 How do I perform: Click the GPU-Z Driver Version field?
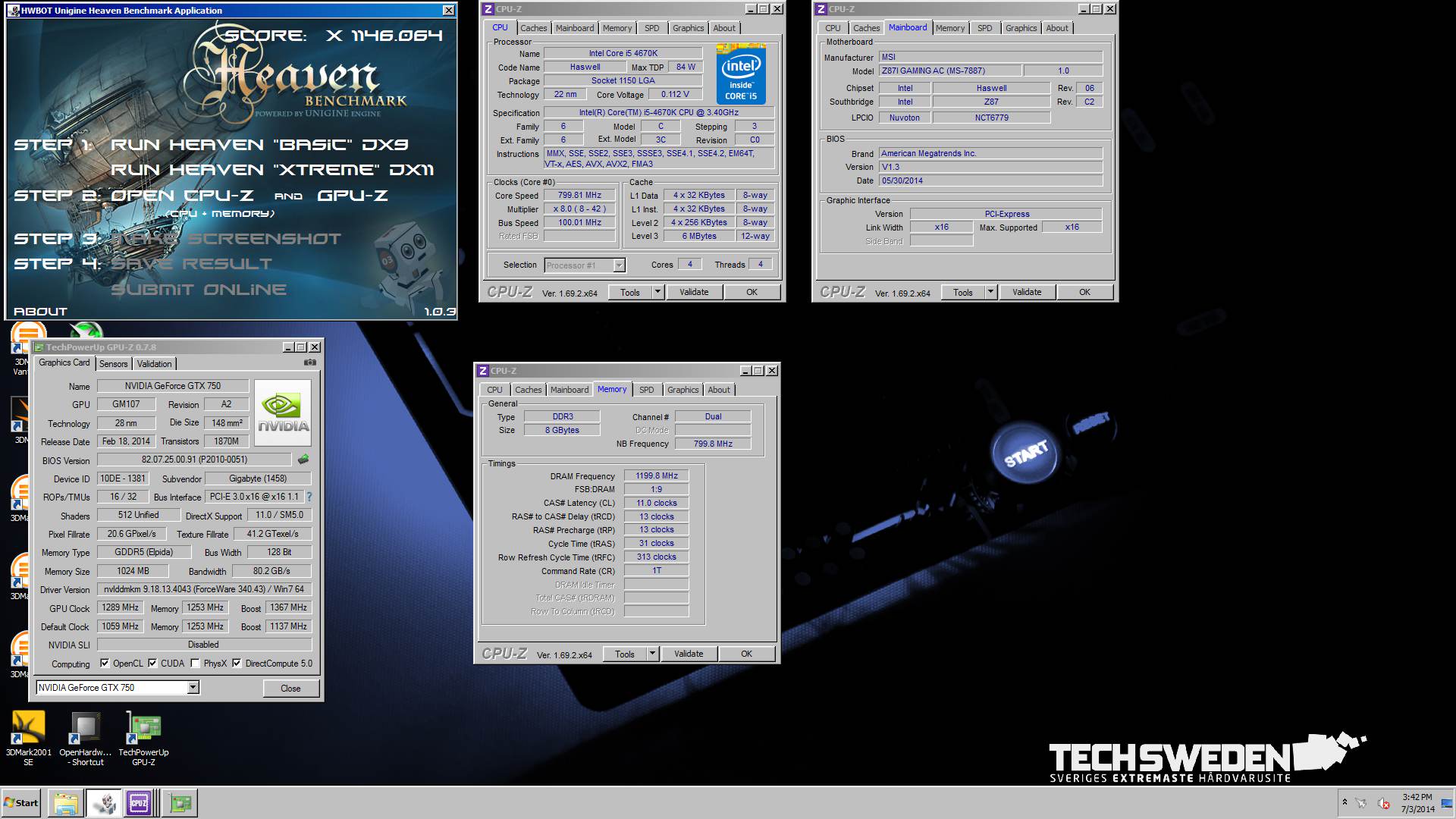pos(205,589)
